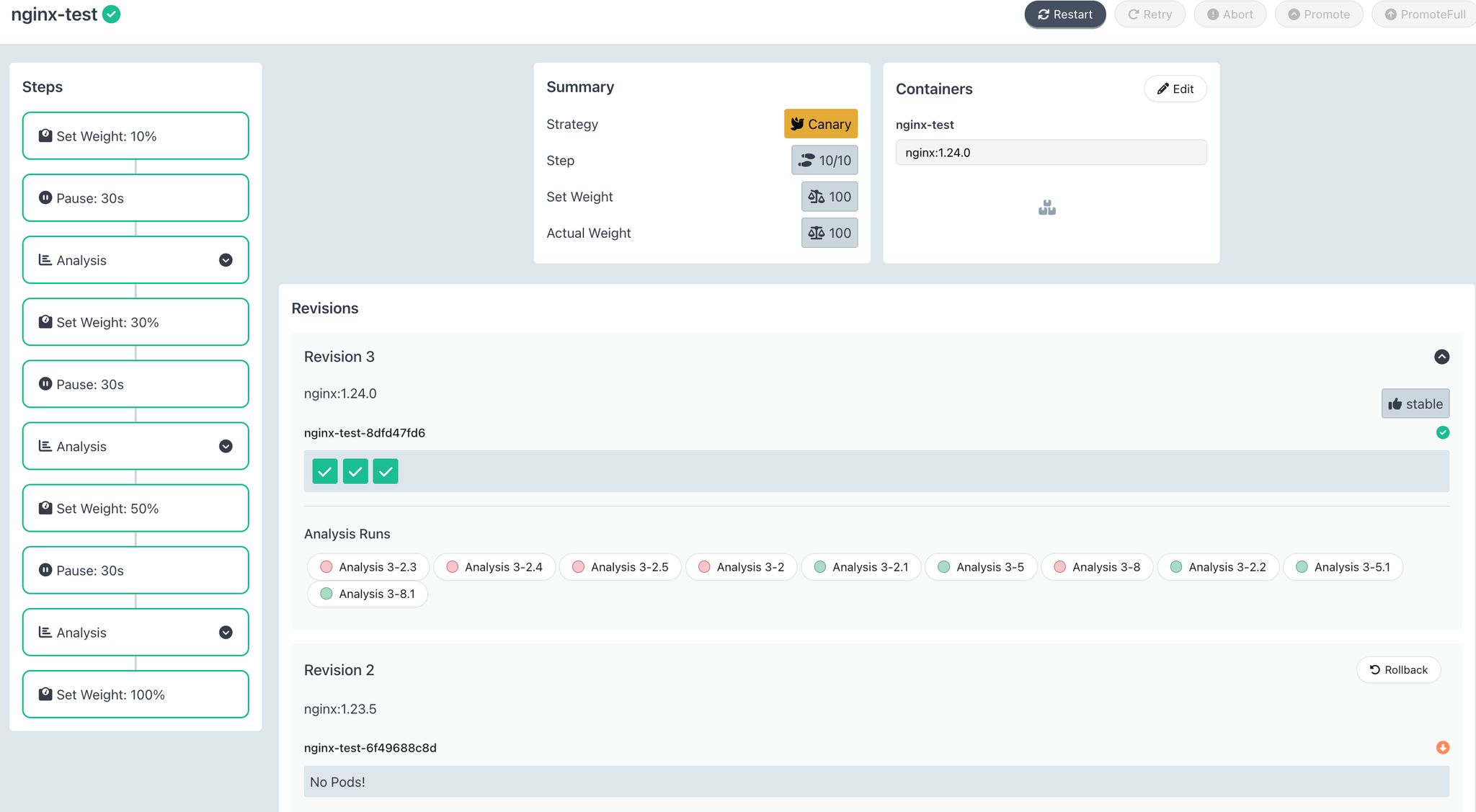
Task: Click the nginx:1.23.5 image text
Action: (340, 709)
